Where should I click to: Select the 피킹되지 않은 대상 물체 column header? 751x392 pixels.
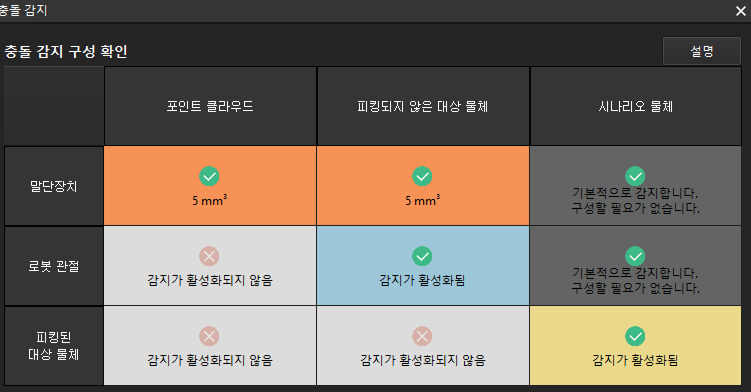click(x=423, y=106)
